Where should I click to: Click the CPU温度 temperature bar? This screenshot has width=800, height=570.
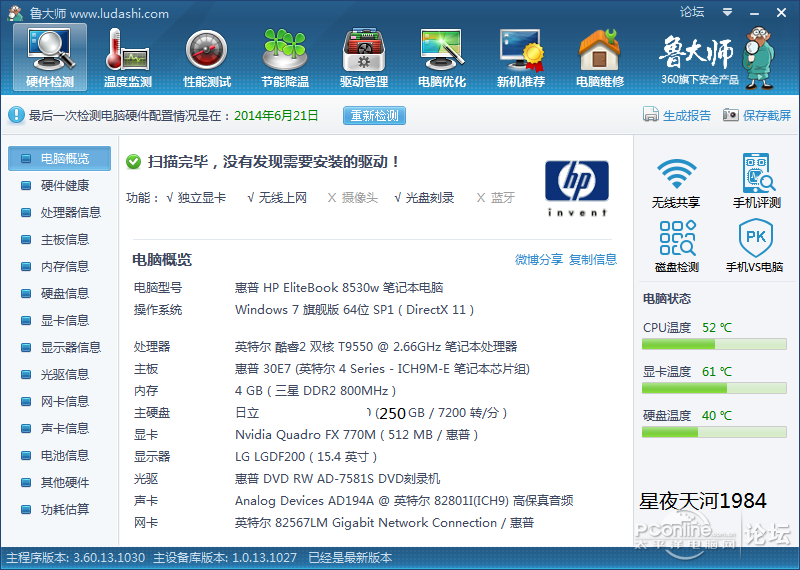(714, 344)
